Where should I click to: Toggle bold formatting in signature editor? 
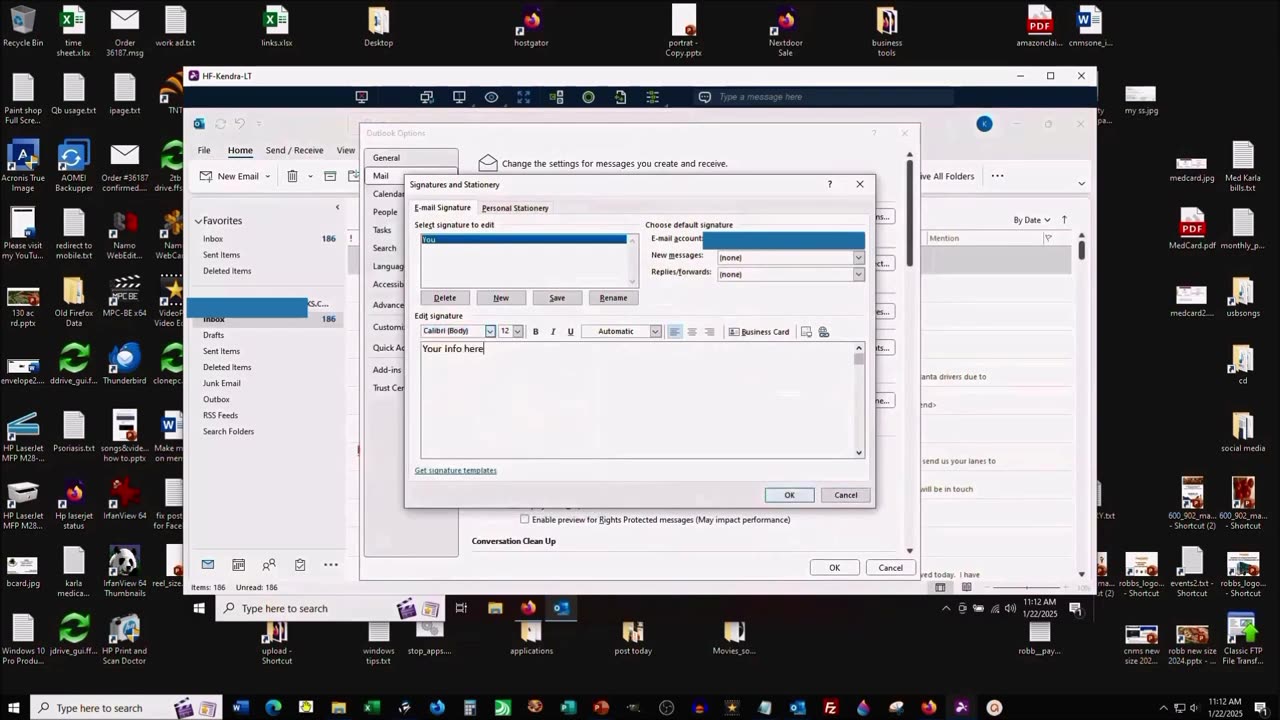pyautogui.click(x=535, y=332)
